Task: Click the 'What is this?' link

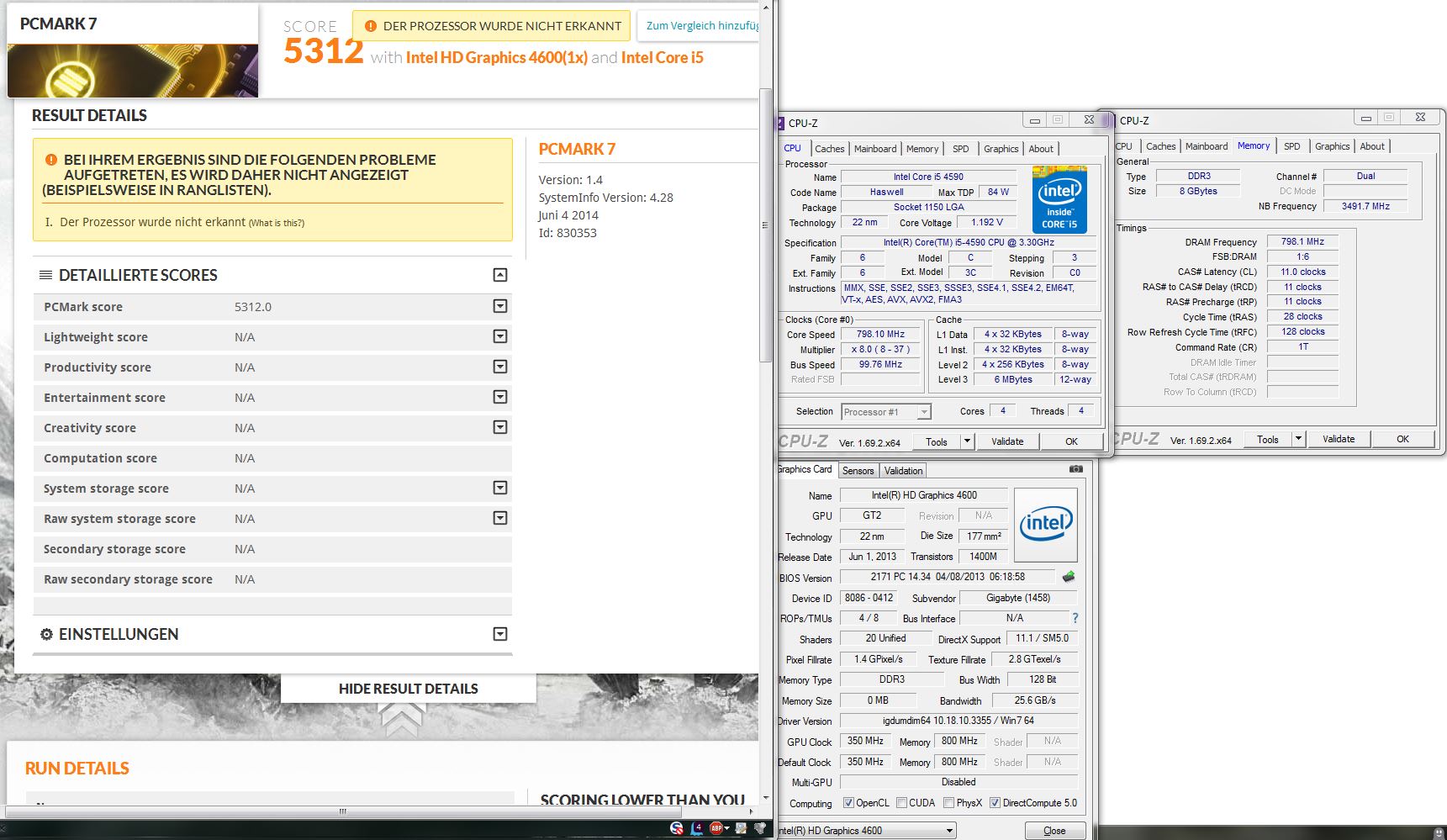Action: tap(277, 223)
